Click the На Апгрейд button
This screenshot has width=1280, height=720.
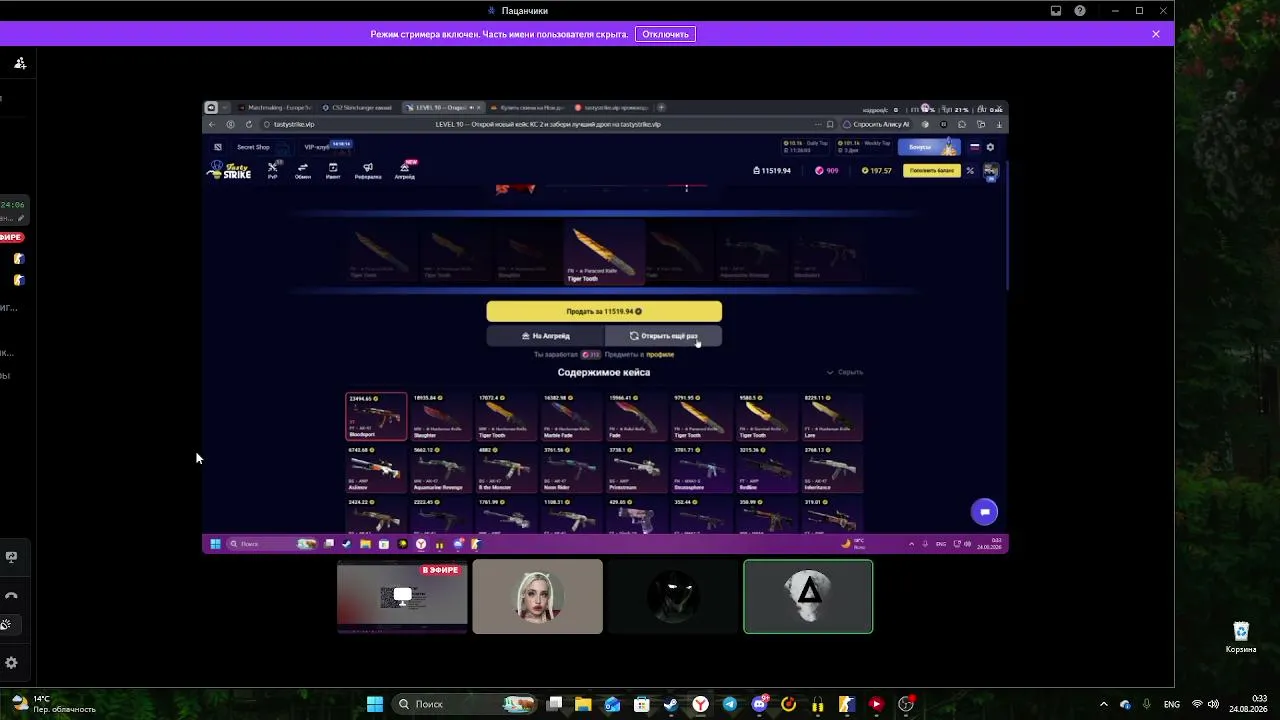545,336
